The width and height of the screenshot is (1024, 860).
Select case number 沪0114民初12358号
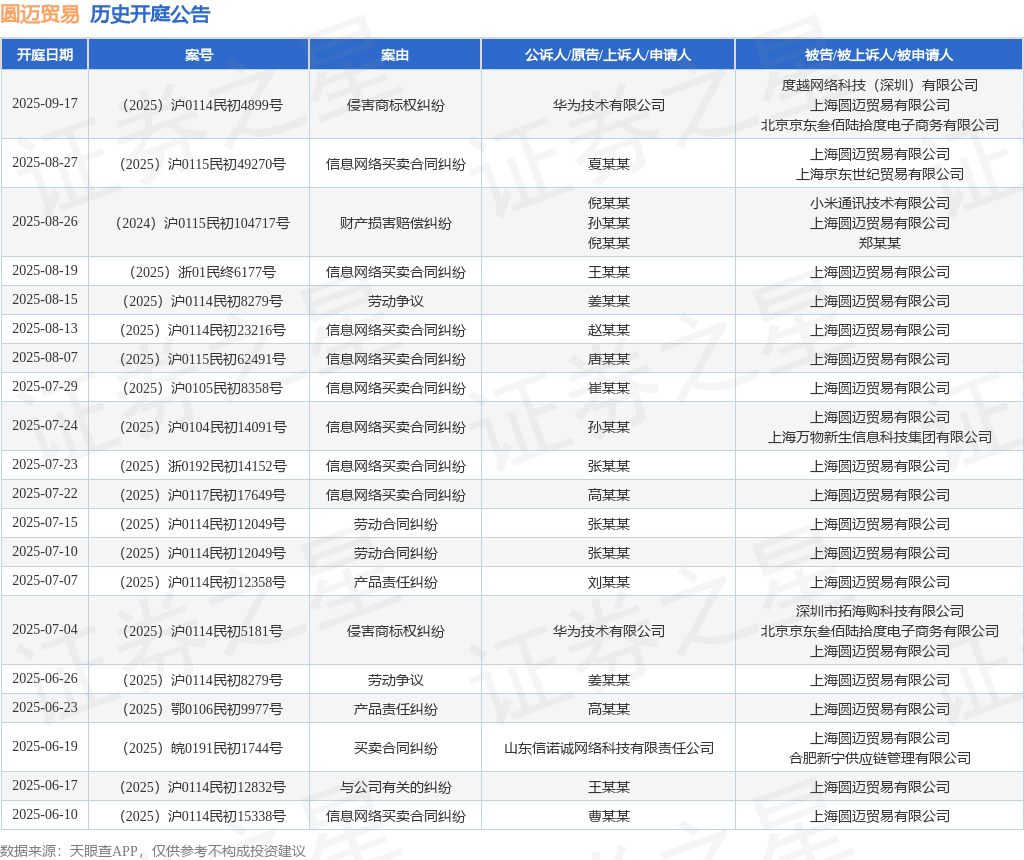tap(202, 582)
